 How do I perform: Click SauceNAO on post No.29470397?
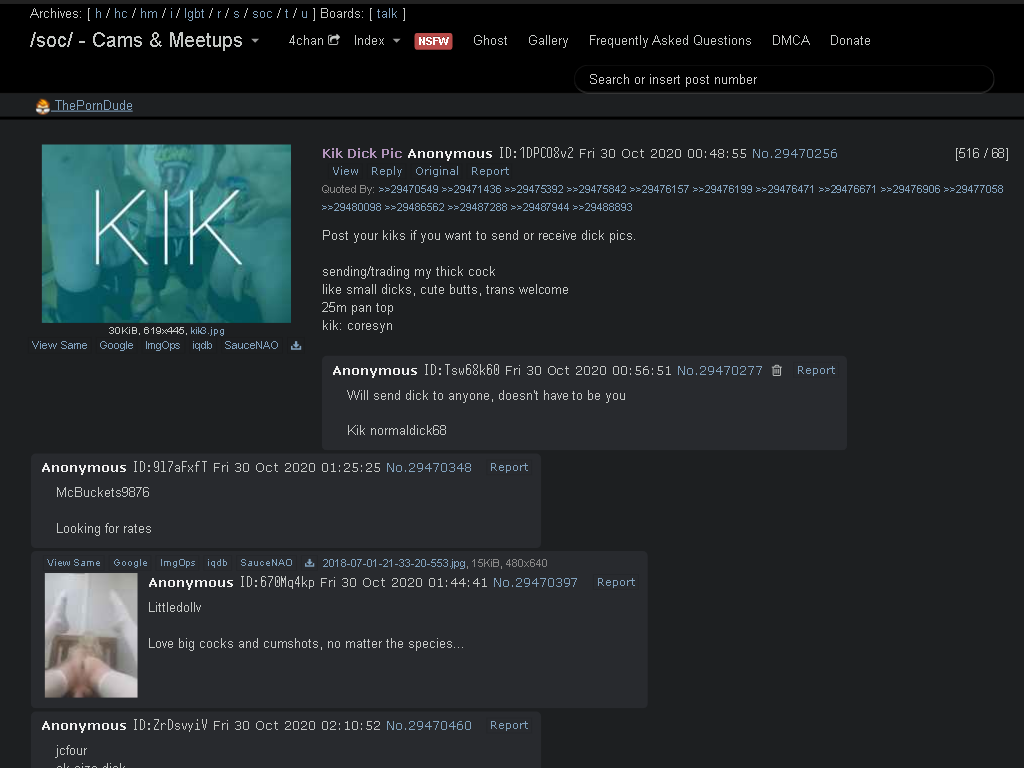(266, 563)
